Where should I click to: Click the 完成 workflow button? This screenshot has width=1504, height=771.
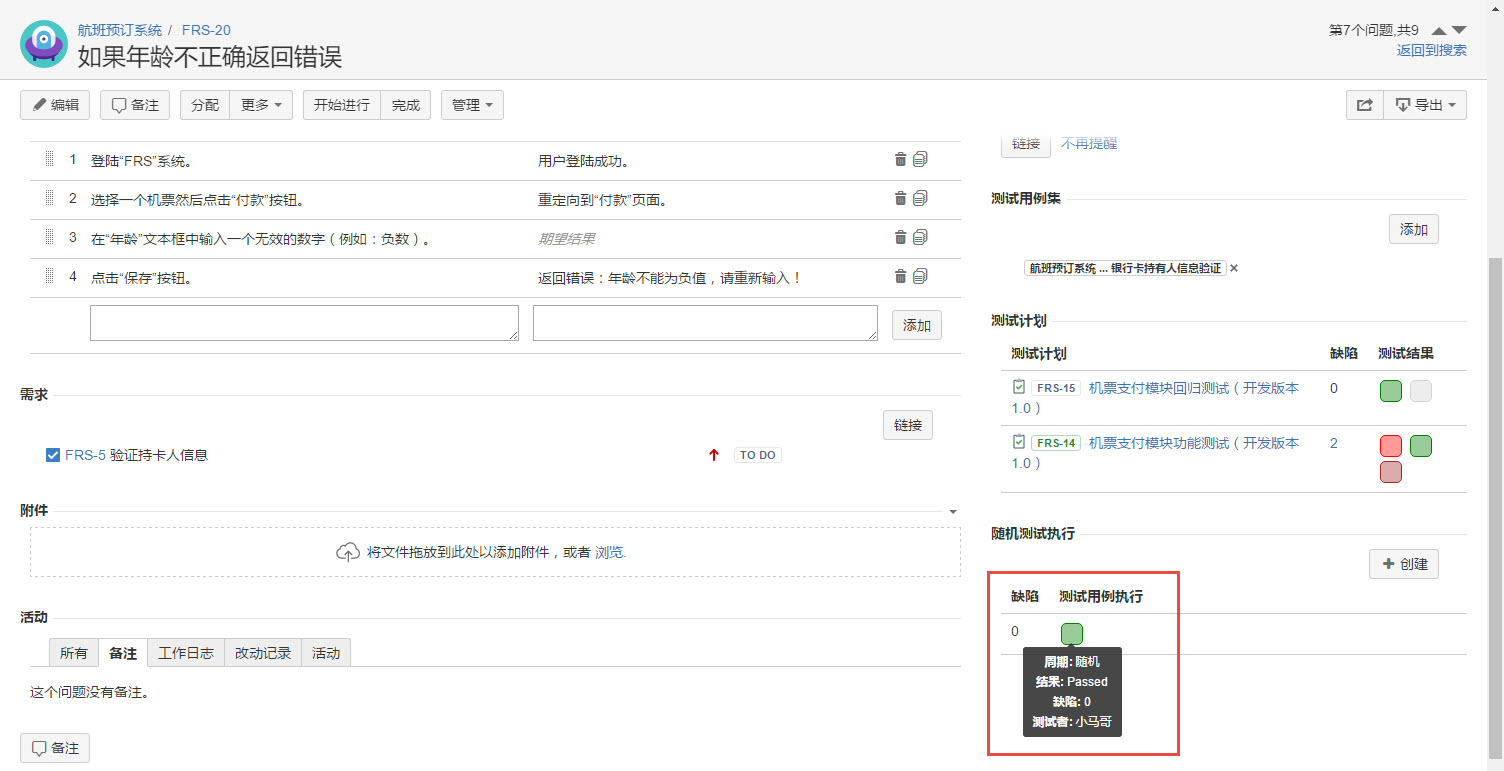pos(406,105)
